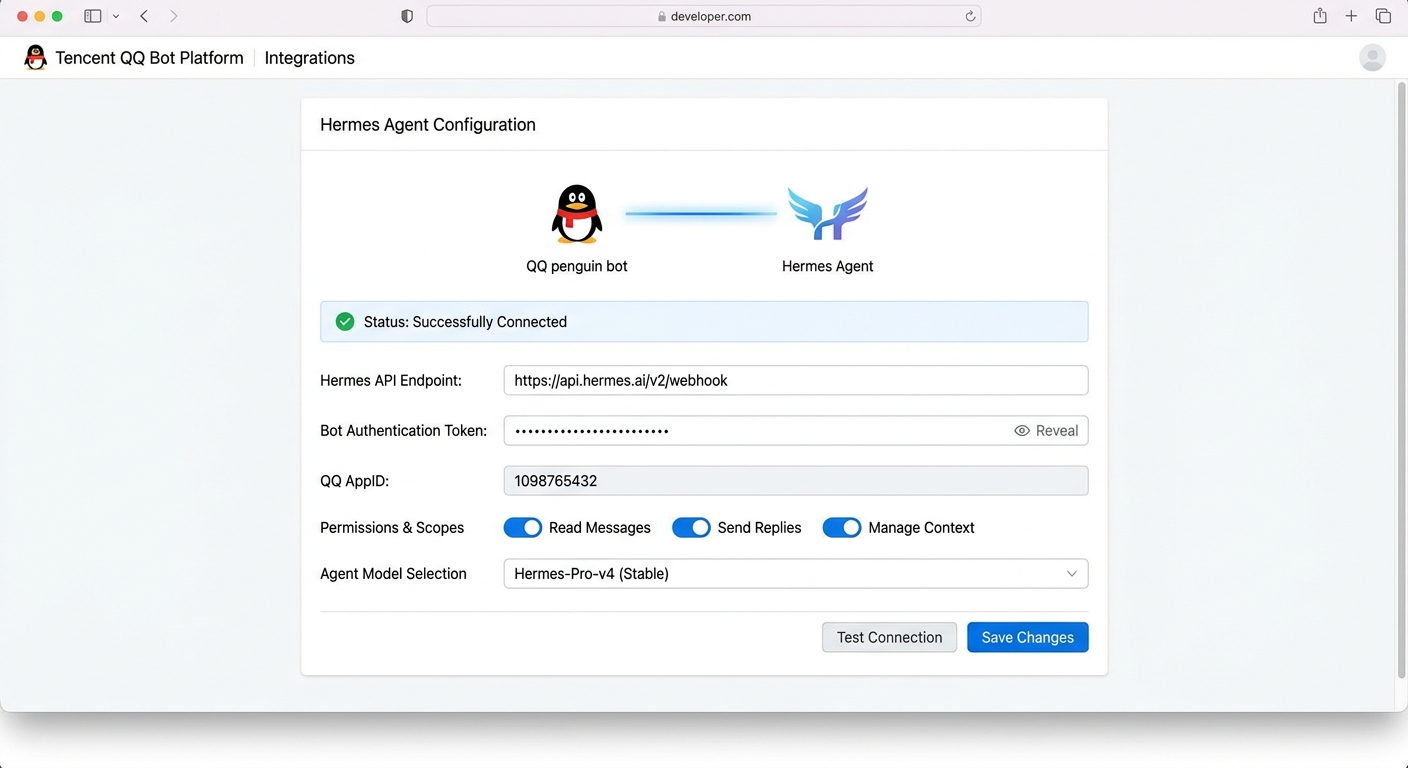
Task: Click the green full-screen window button
Action: coord(57,16)
